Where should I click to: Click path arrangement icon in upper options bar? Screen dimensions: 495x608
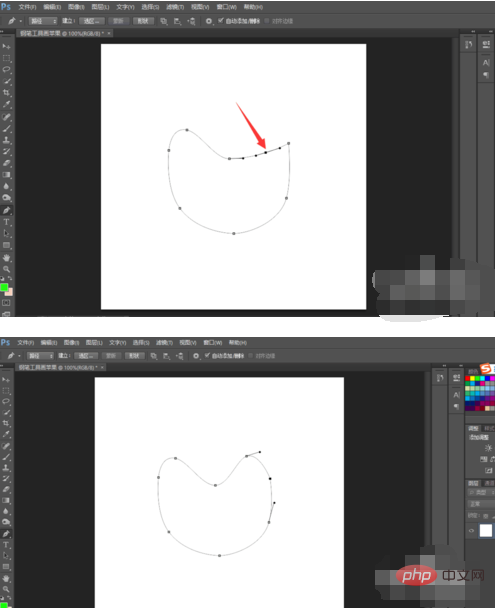click(x=191, y=21)
